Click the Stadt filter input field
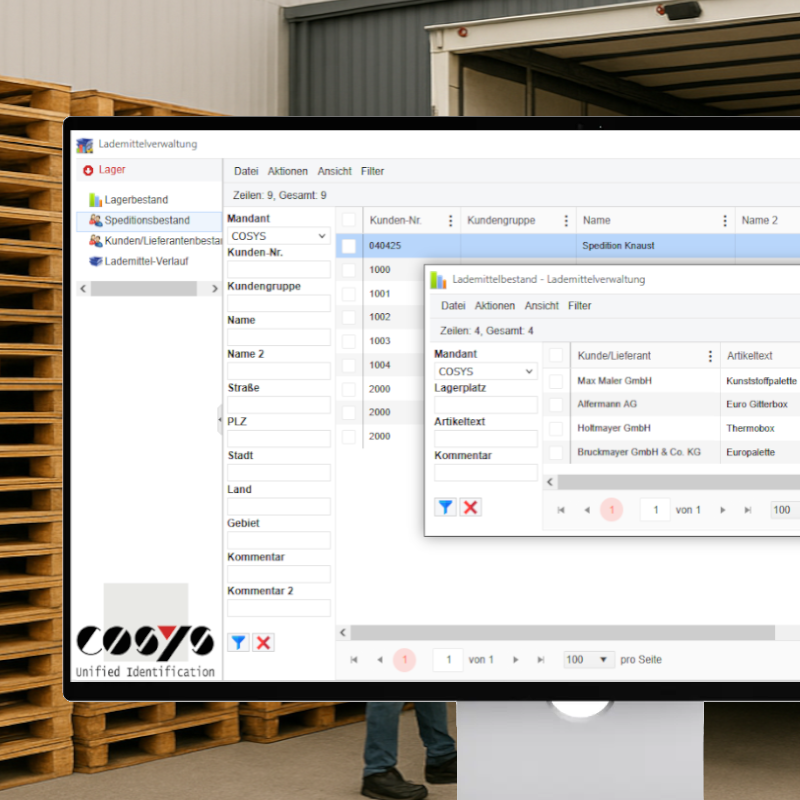800x800 pixels. pos(279,472)
